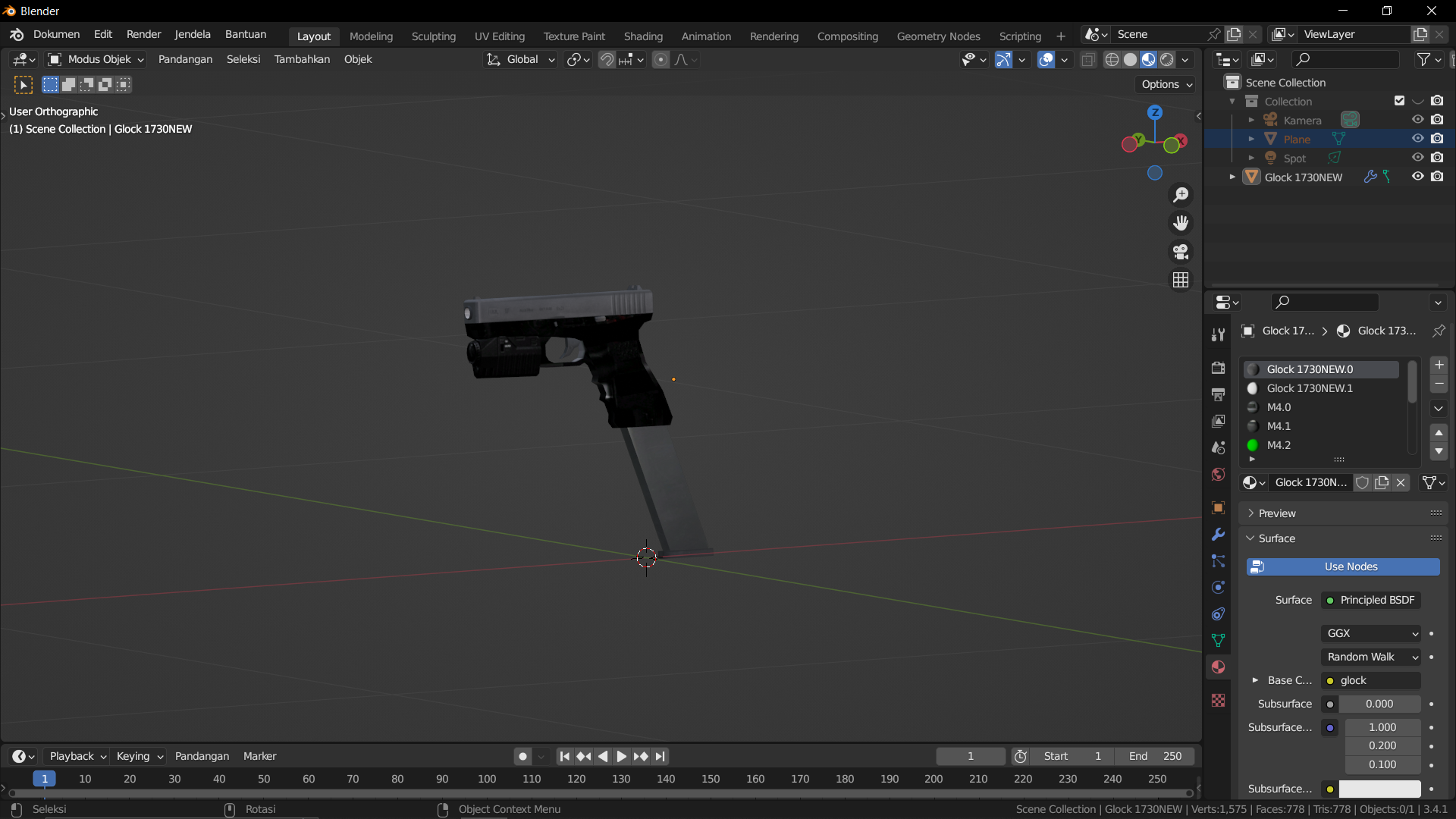Move material slot up
The height and width of the screenshot is (819, 1456).
tap(1439, 432)
